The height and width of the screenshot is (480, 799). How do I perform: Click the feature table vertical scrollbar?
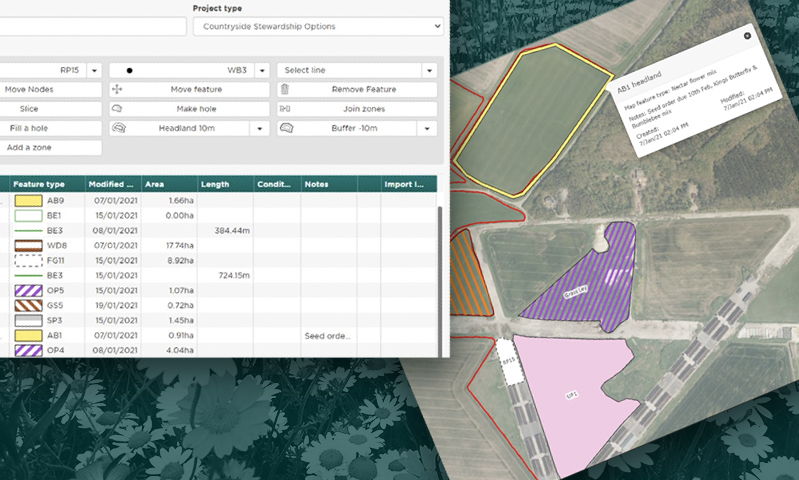point(440,280)
